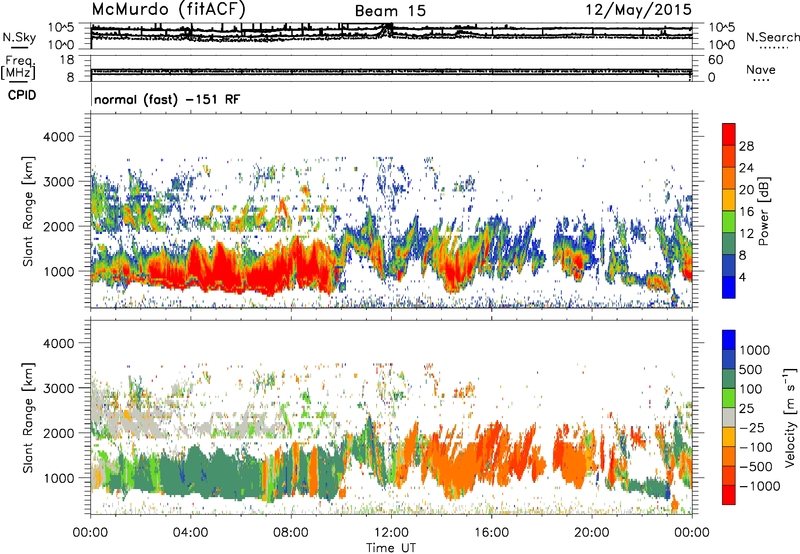This screenshot has width=800, height=554.
Task: Click Slant Range label of velocity panel
Action: click(28, 418)
